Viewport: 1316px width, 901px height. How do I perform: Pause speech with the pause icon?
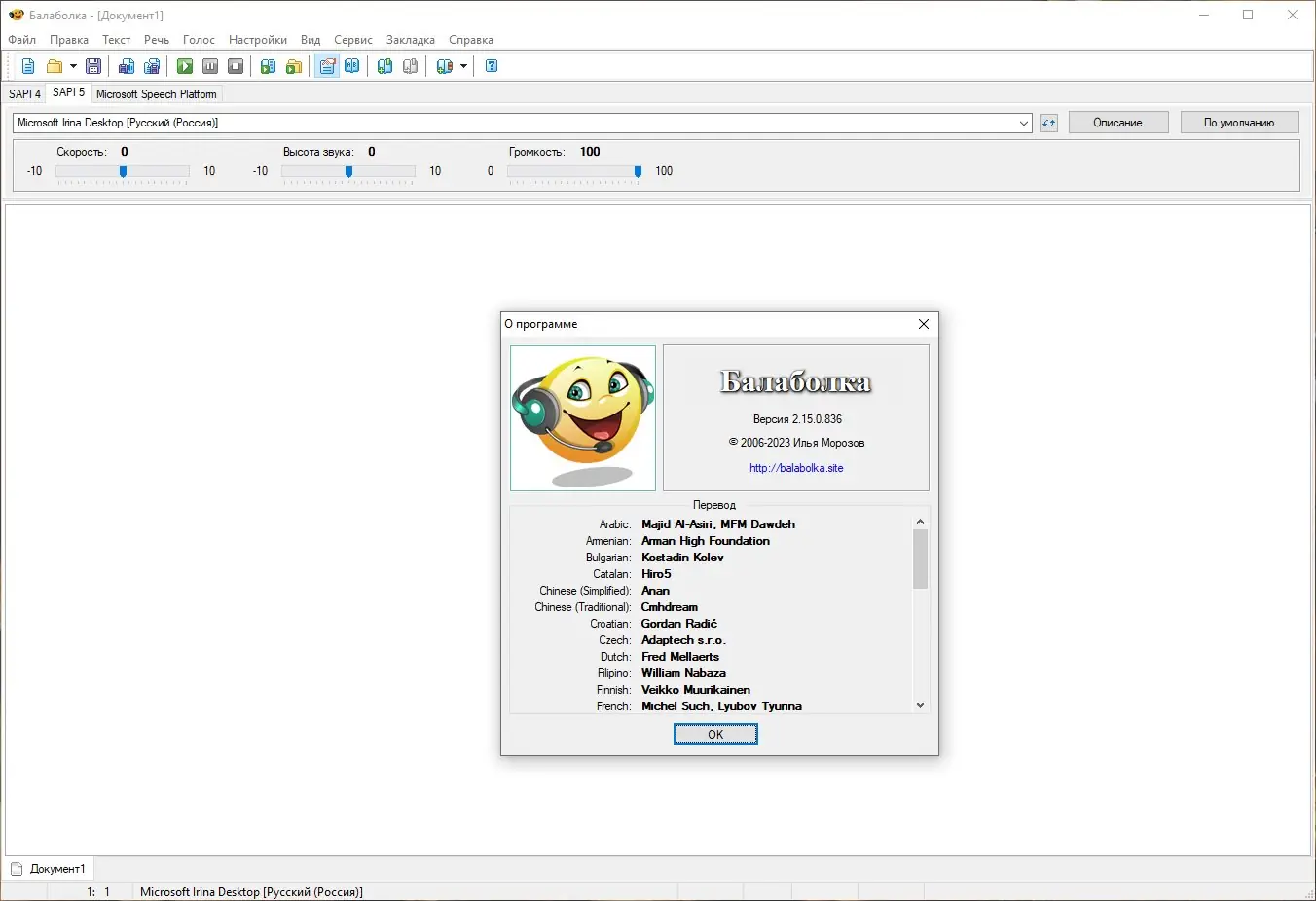[x=210, y=66]
